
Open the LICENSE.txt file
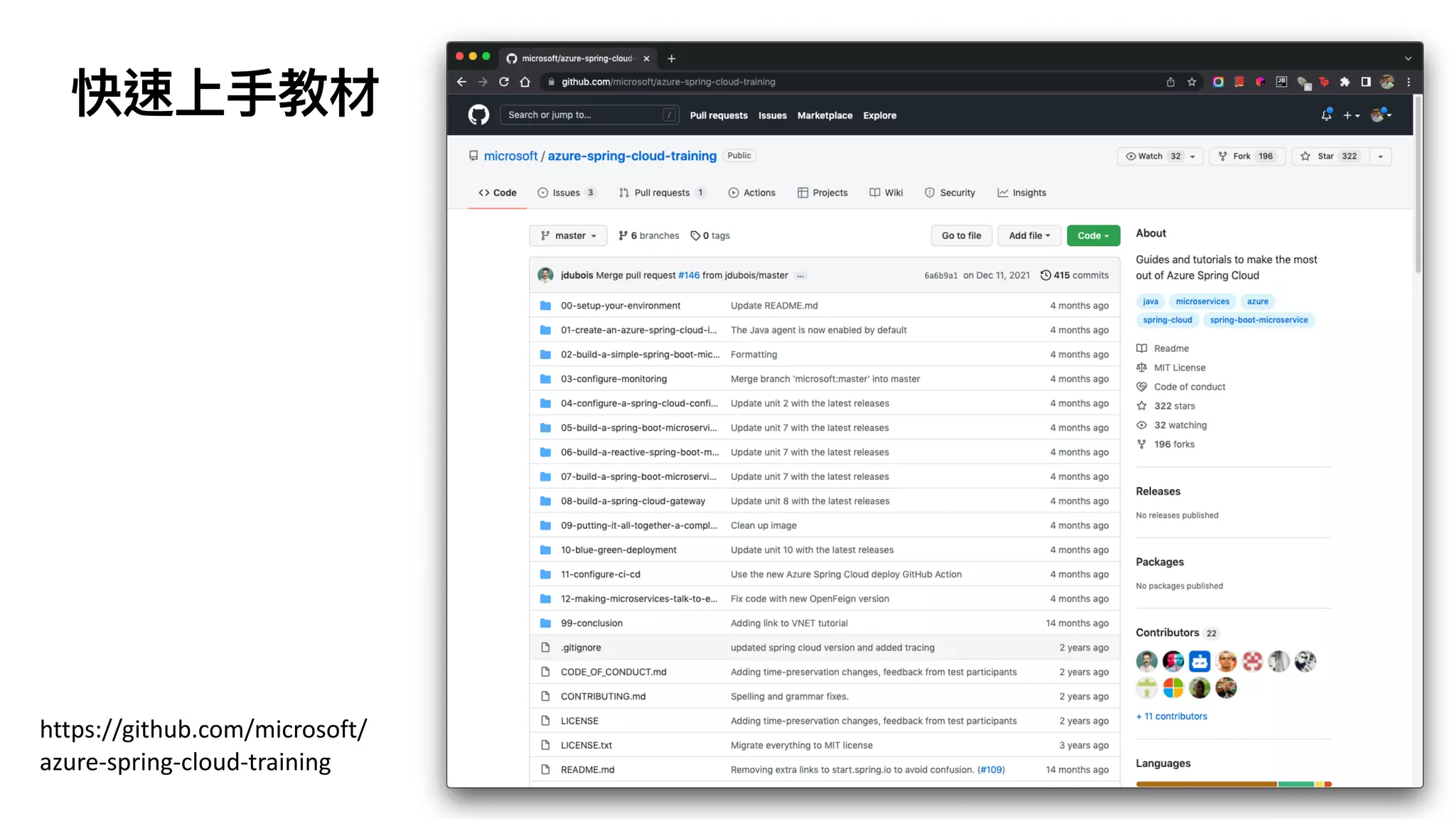(586, 745)
